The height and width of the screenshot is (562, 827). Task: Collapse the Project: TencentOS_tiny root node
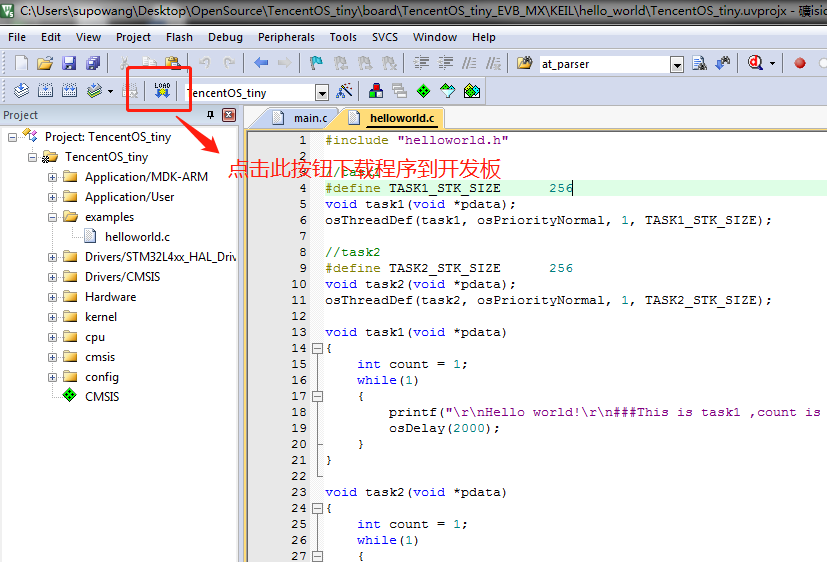point(12,138)
